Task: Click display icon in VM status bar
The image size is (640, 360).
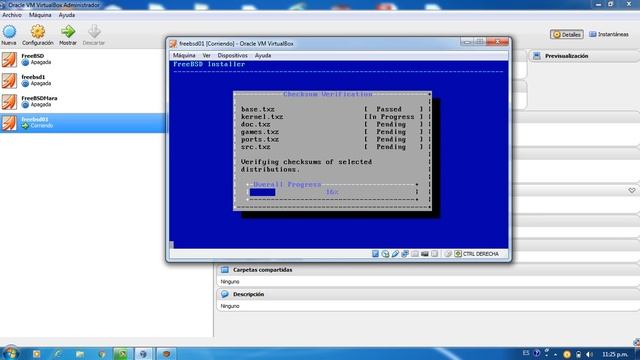Action: [x=424, y=254]
